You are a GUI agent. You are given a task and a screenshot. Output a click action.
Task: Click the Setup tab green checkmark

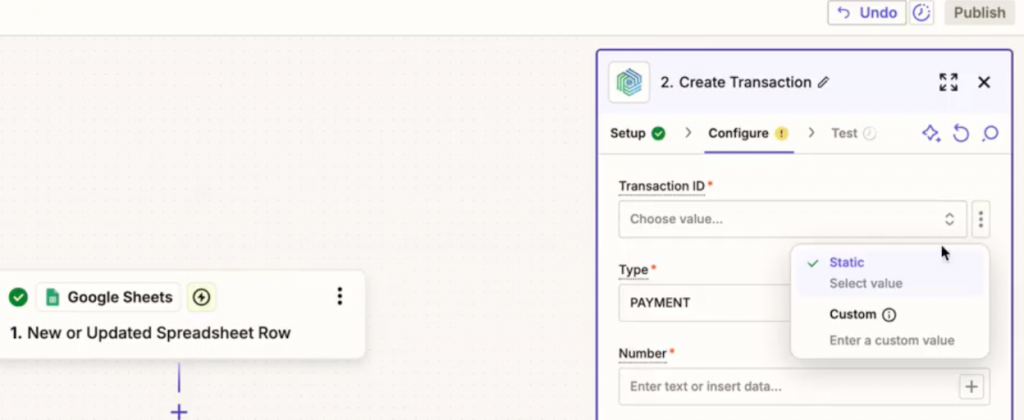coord(658,133)
